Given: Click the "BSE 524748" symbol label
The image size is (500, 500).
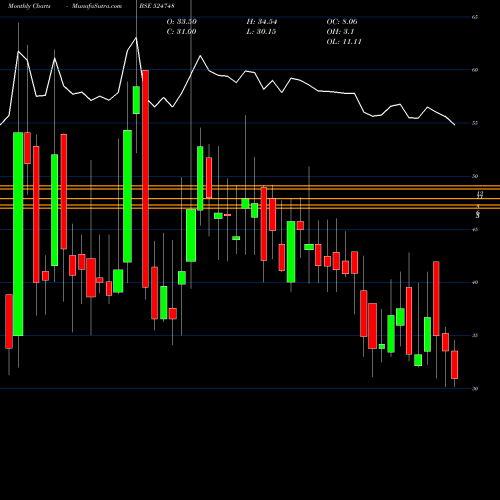Looking at the screenshot, I should 158,6.
